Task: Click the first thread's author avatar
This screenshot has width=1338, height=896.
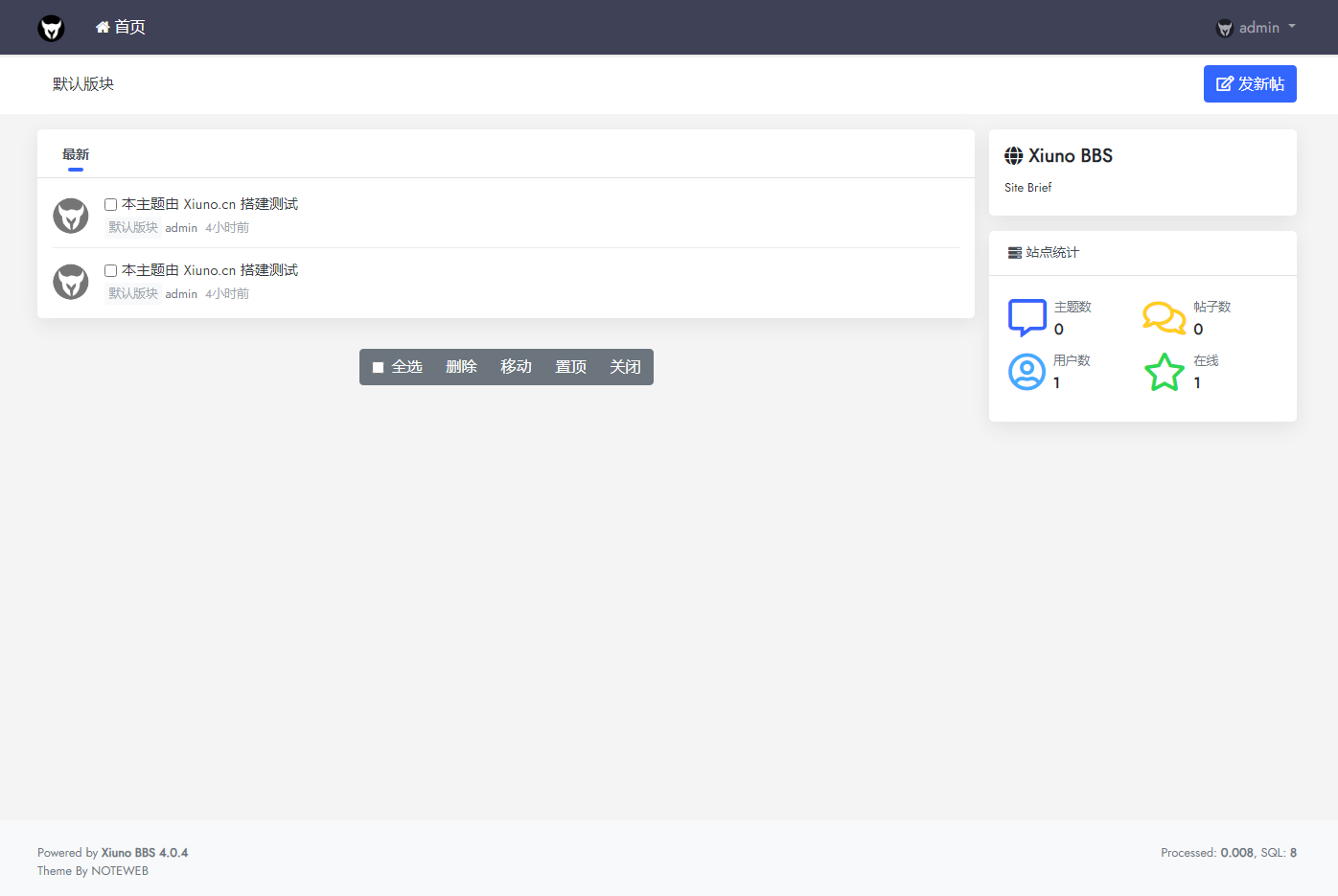Action: (71, 216)
